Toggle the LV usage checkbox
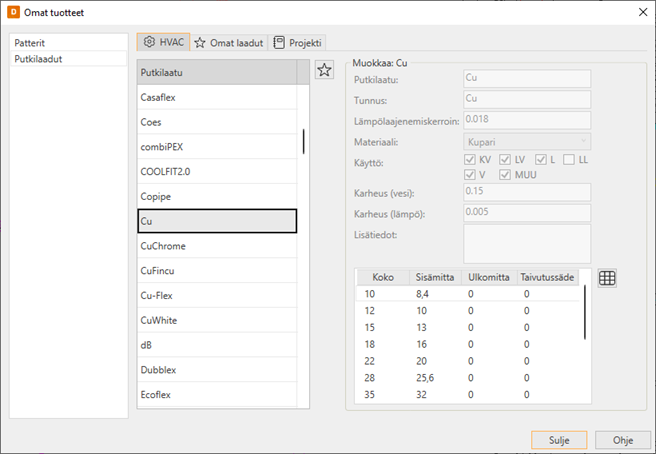 (x=506, y=160)
